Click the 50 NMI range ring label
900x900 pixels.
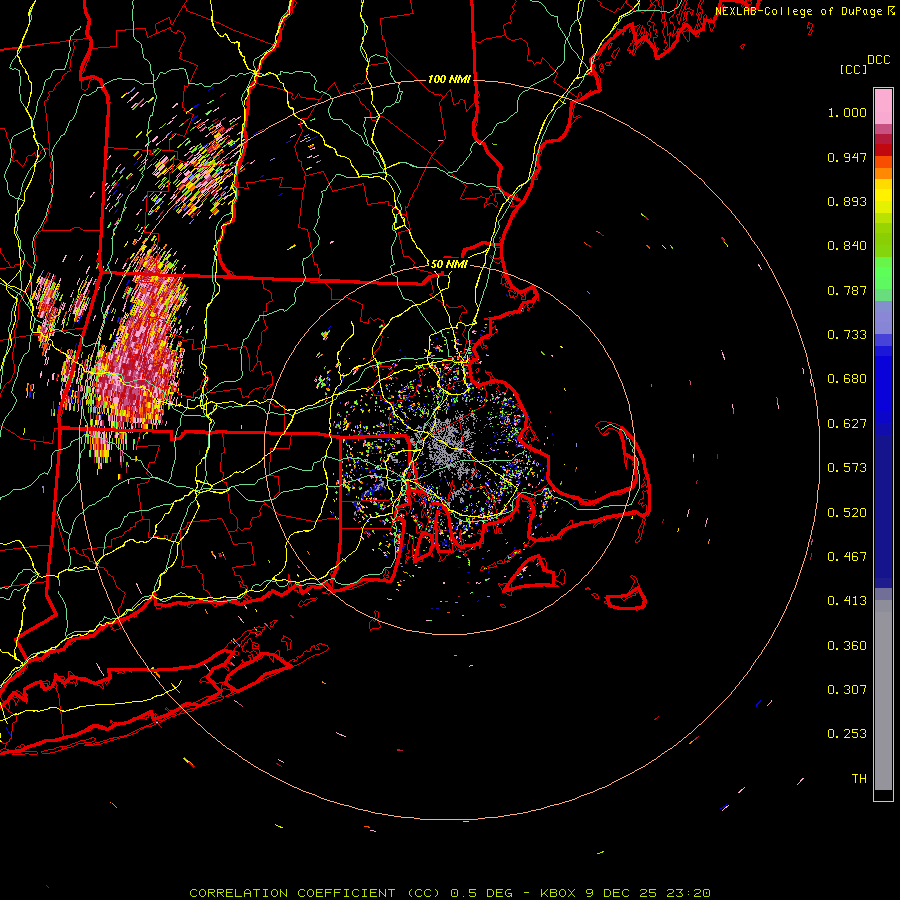[x=449, y=265]
